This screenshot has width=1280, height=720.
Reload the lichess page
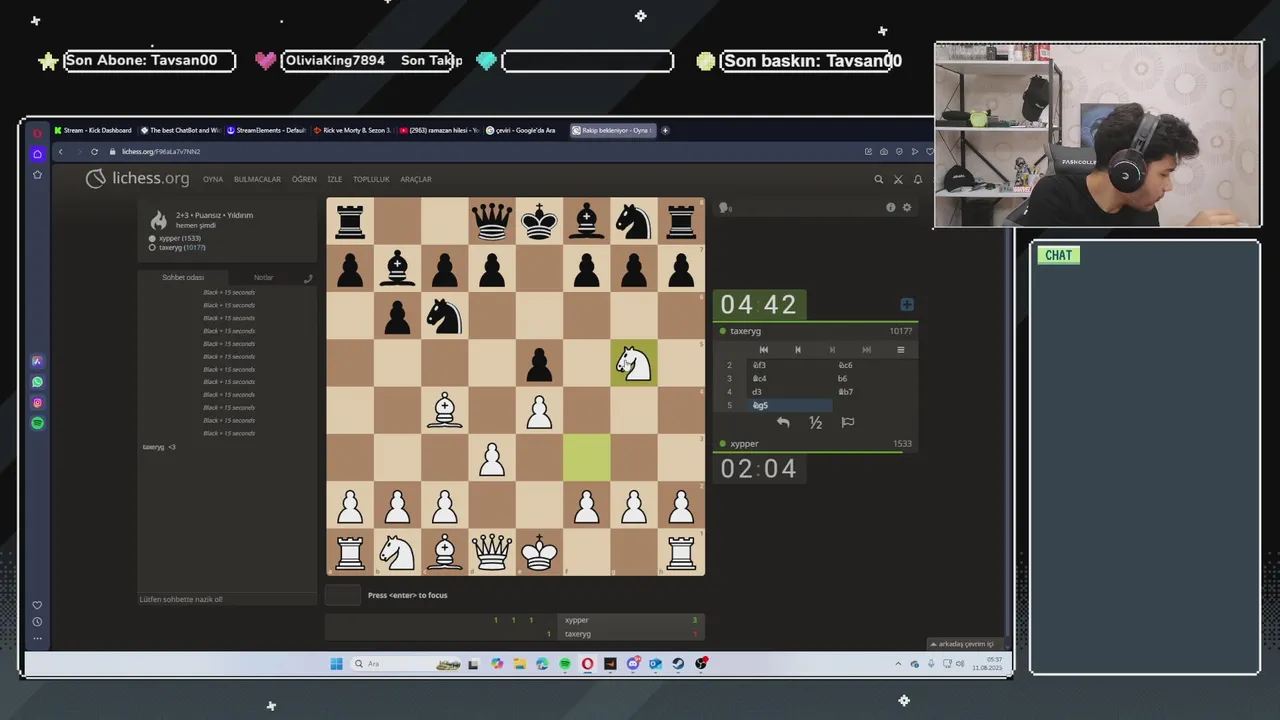[94, 152]
